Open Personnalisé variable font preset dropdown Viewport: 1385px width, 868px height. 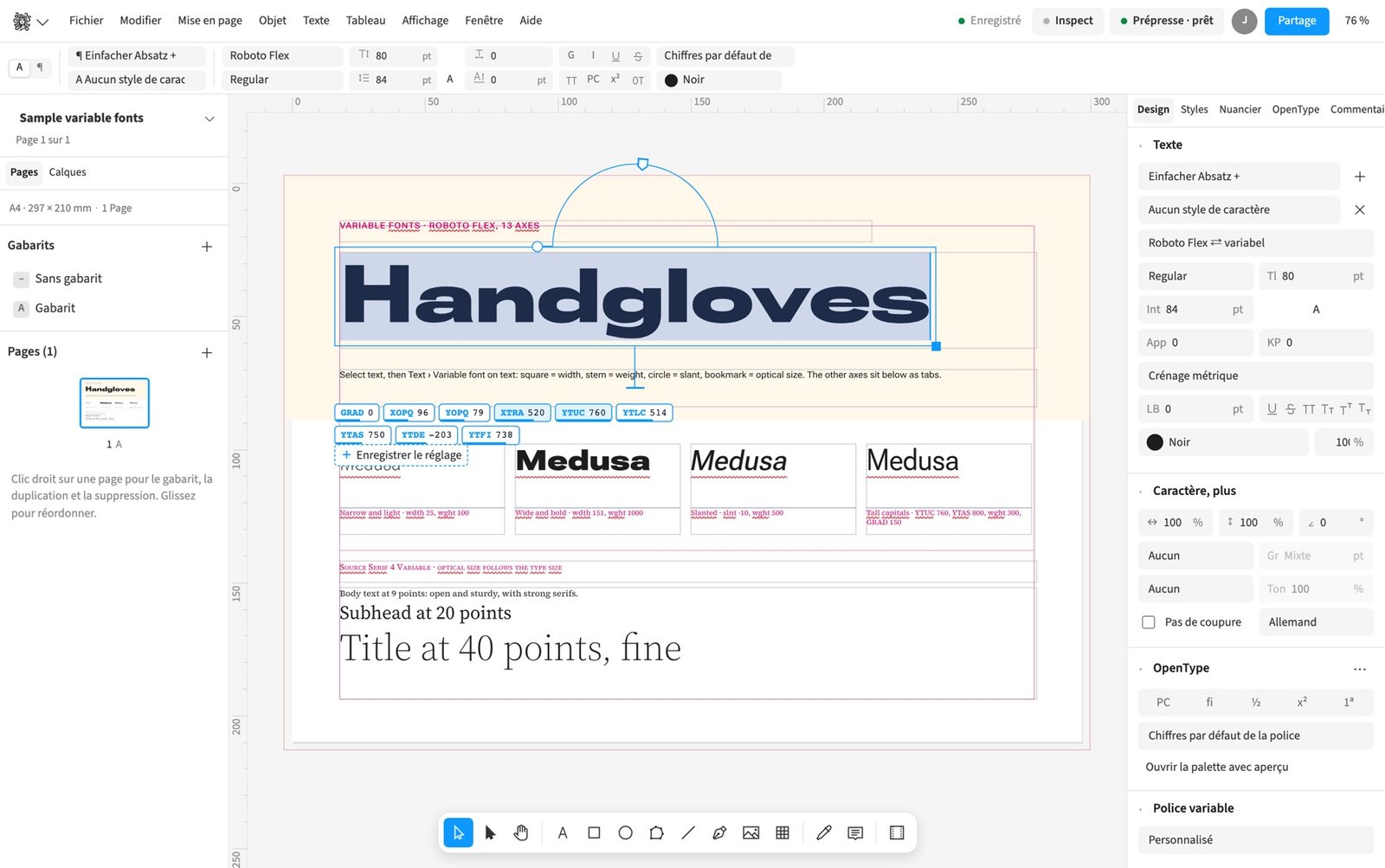click(x=1255, y=839)
